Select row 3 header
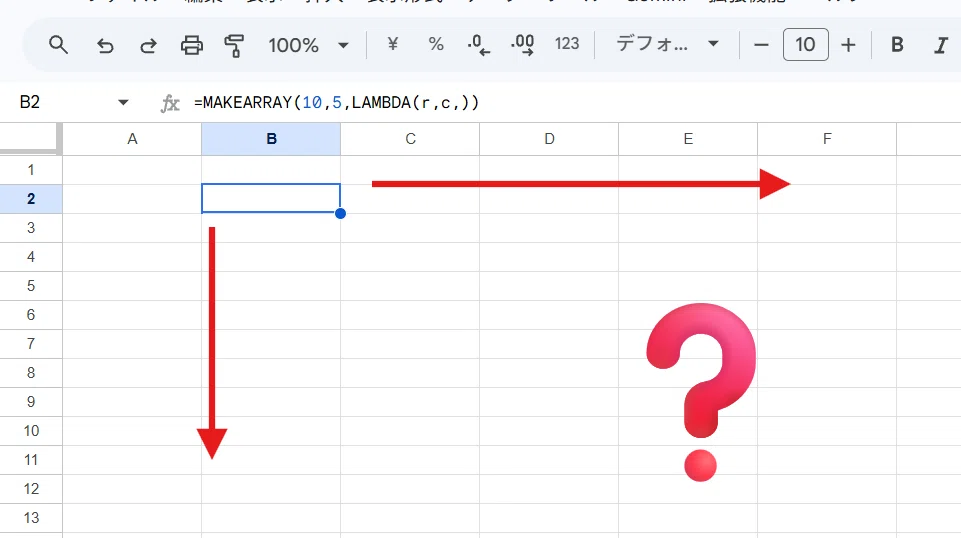The image size is (961, 538). pos(31,228)
